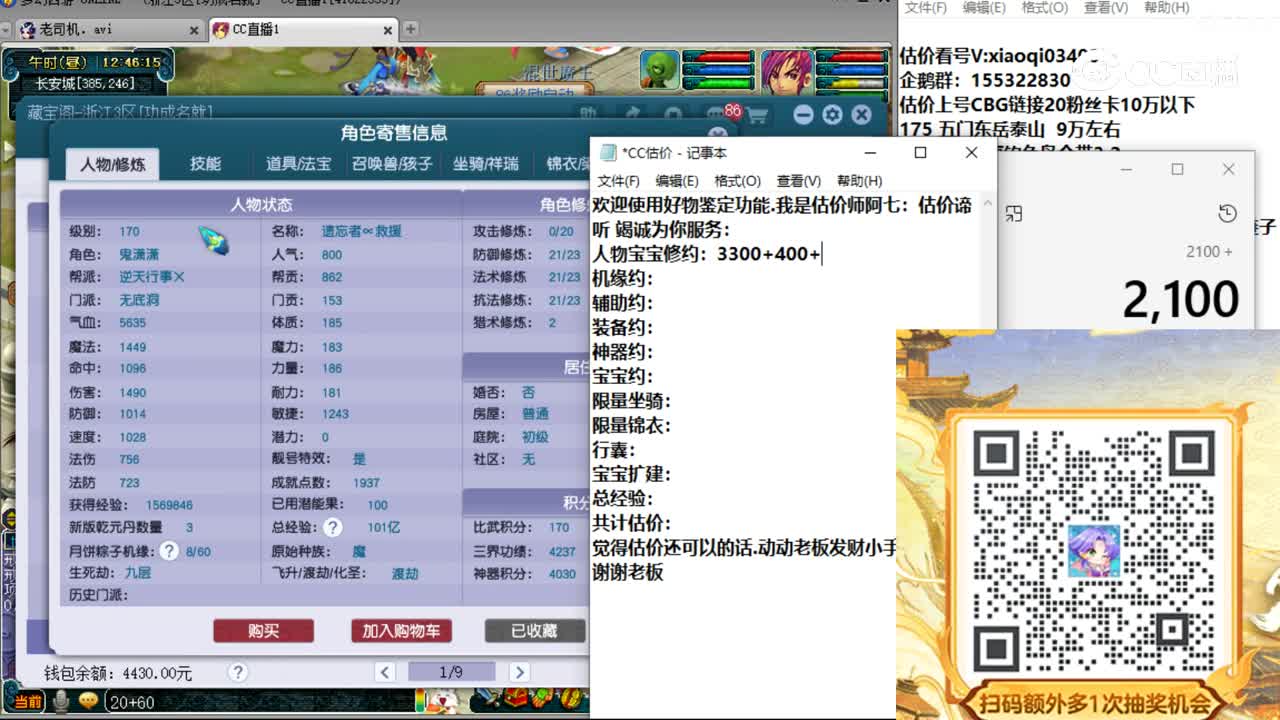Open 格式(O) menu in background Notepad window
Viewport: 1280px width, 720px height.
pos(1044,8)
